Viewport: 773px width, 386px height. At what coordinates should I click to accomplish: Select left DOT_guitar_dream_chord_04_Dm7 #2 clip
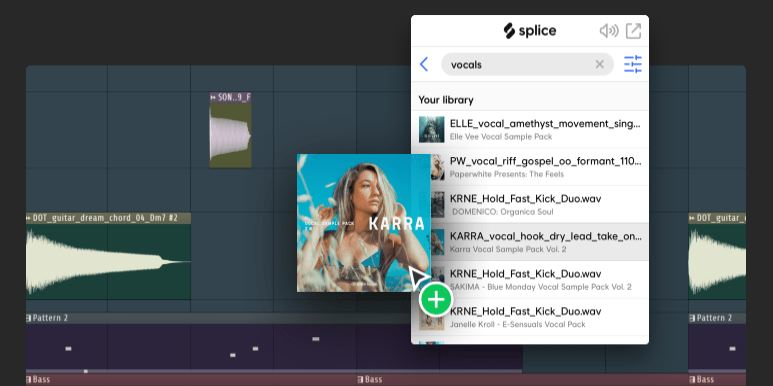click(x=108, y=256)
